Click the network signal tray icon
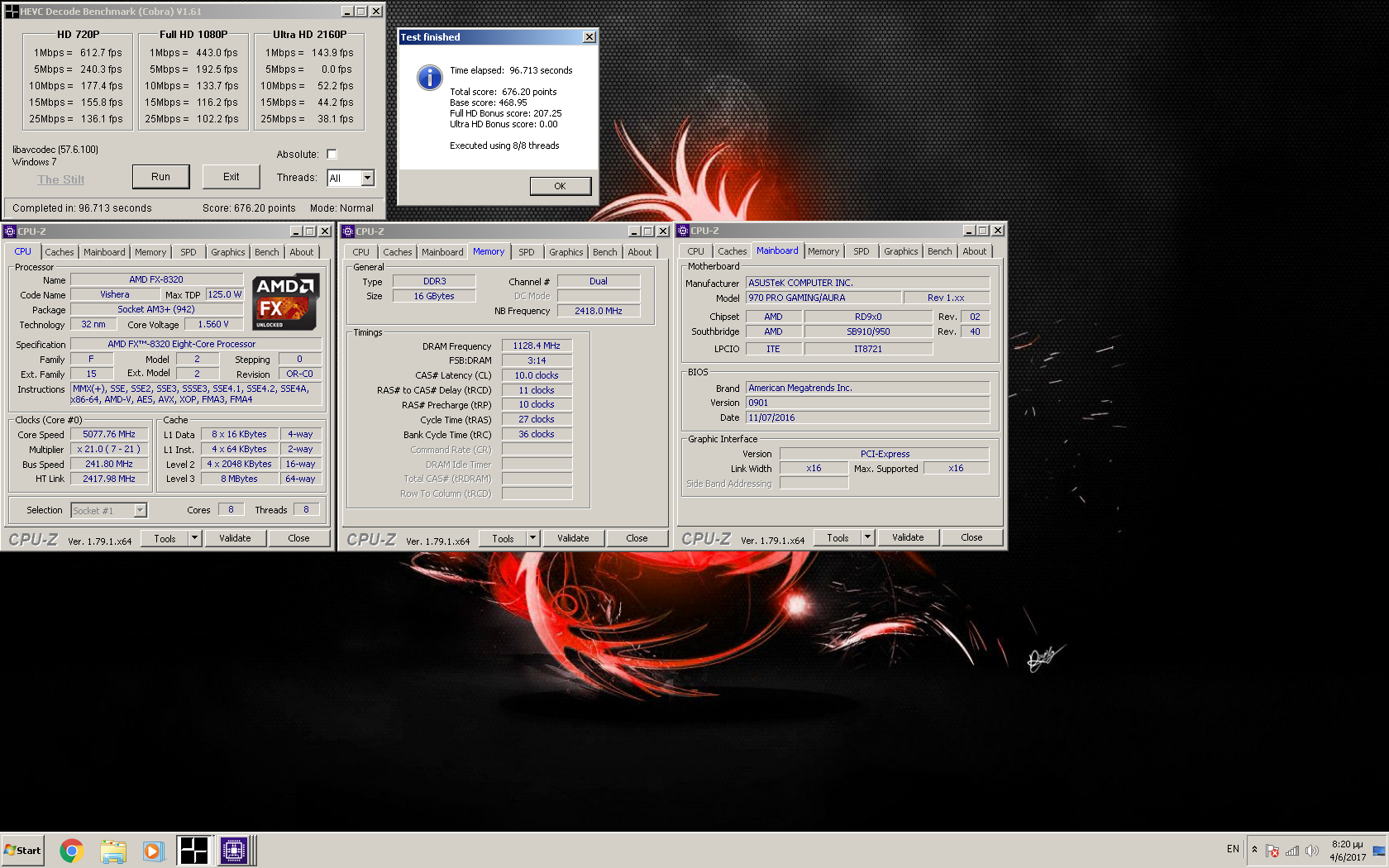1389x868 pixels. [x=1292, y=850]
